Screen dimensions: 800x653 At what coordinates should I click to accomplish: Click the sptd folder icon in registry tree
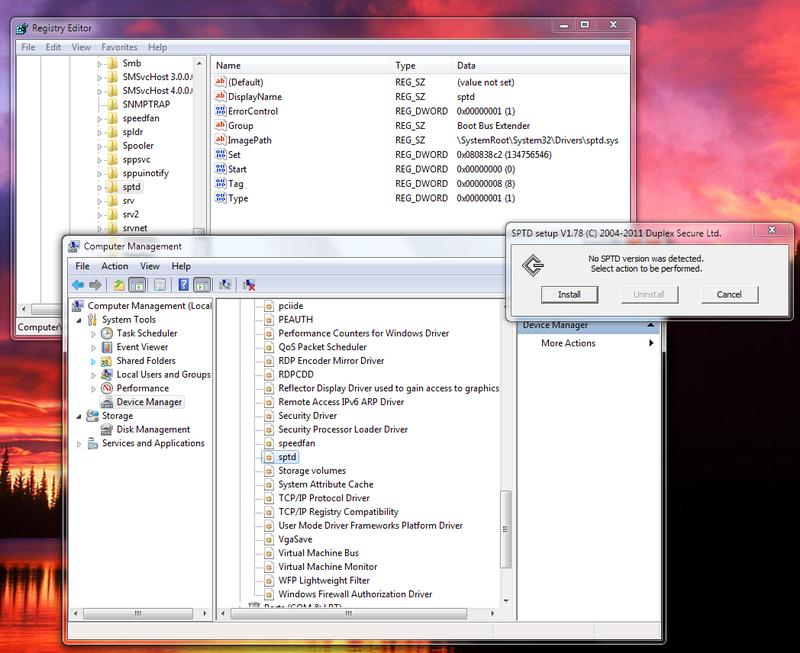[111, 186]
